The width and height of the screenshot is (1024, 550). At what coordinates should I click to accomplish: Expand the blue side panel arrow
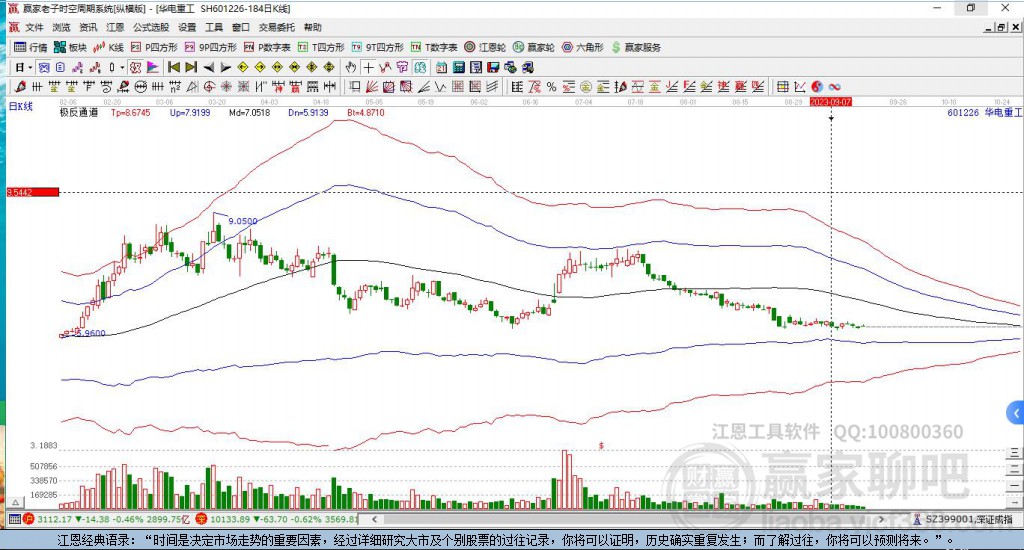pos(1016,413)
